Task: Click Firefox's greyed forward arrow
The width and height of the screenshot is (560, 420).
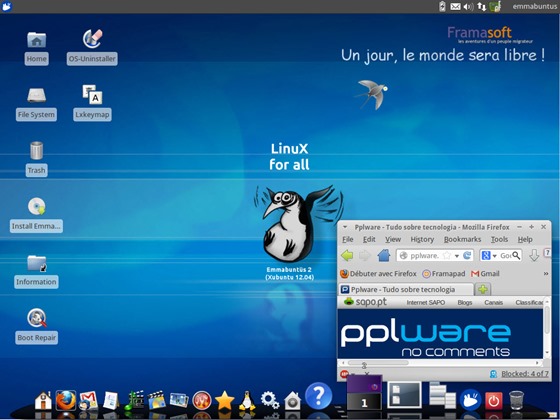Action: (x=365, y=255)
